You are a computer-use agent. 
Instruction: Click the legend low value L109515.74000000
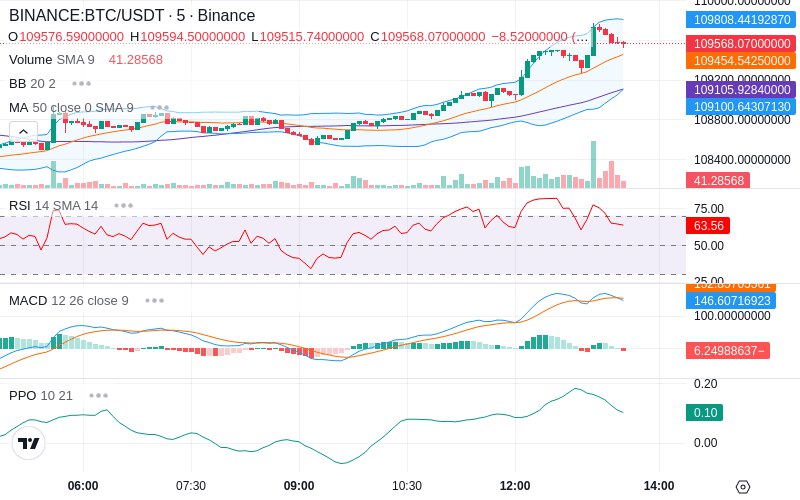308,37
